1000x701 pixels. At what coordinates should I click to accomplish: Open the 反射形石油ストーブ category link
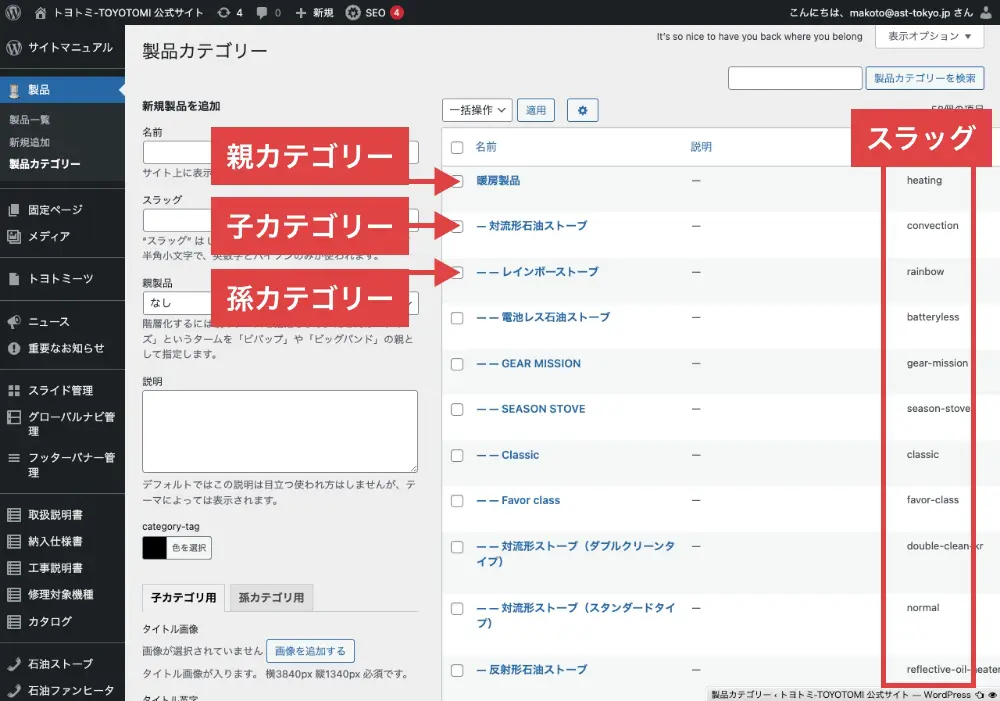point(532,670)
